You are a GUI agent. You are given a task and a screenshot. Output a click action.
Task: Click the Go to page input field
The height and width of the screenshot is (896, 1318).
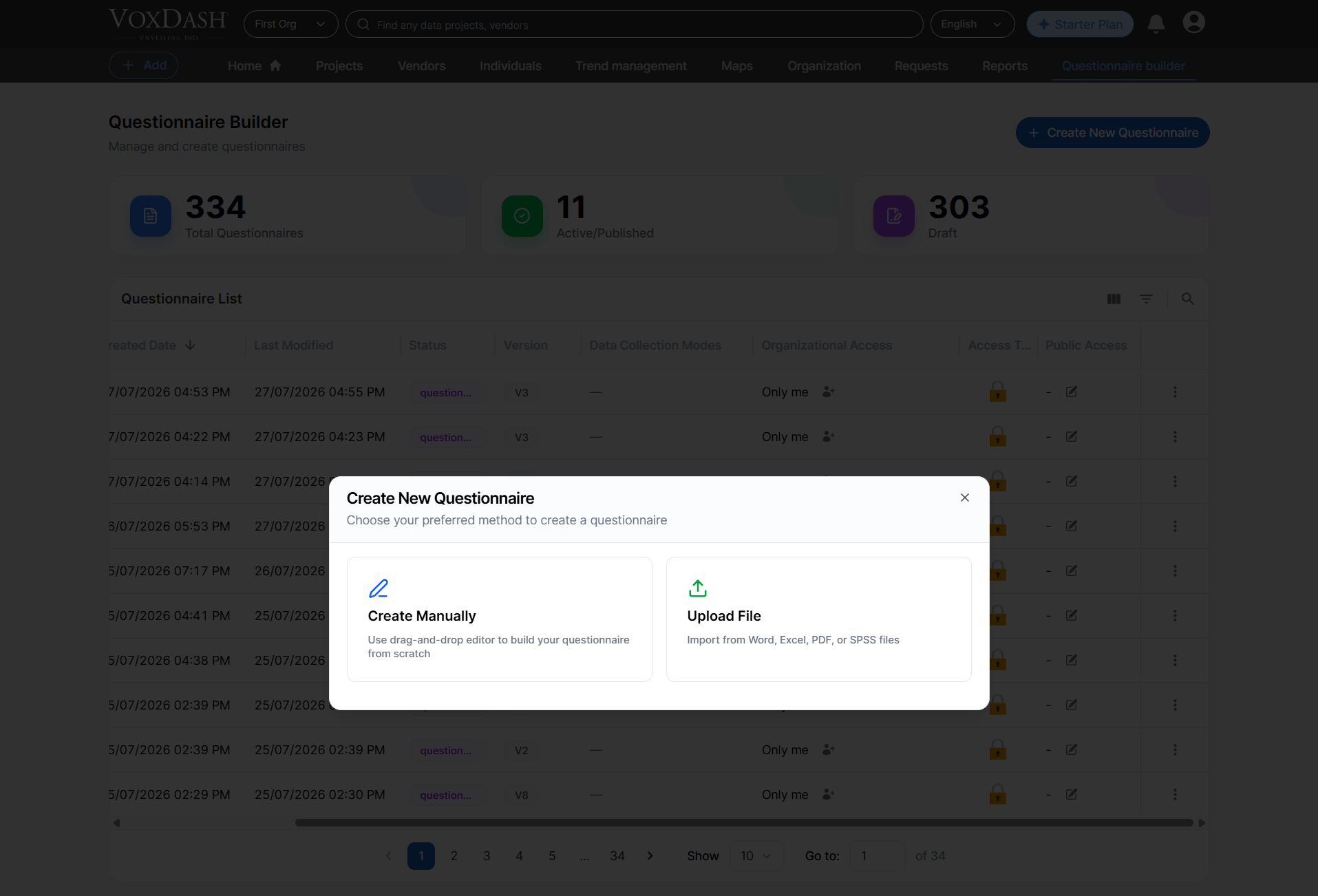[x=877, y=855]
